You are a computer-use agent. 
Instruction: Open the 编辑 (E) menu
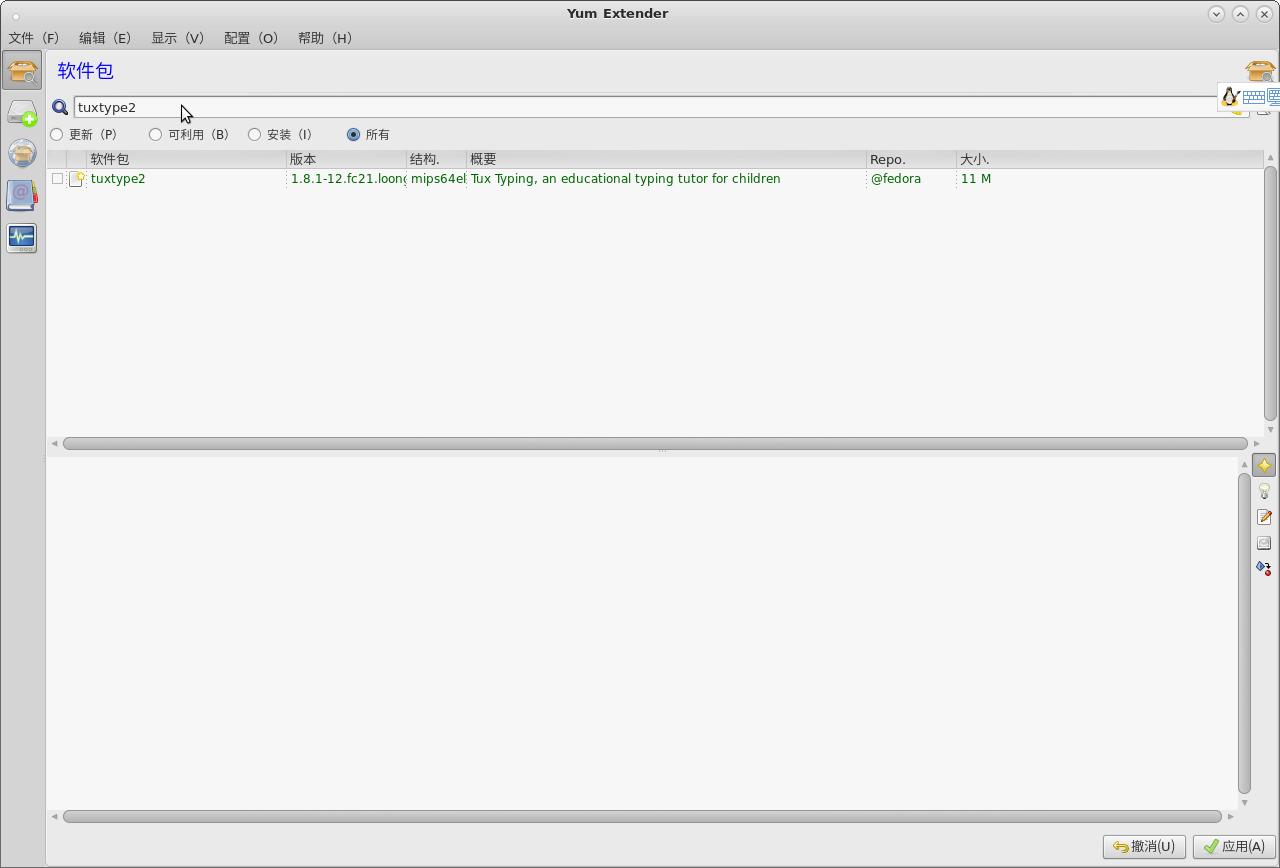tap(105, 38)
